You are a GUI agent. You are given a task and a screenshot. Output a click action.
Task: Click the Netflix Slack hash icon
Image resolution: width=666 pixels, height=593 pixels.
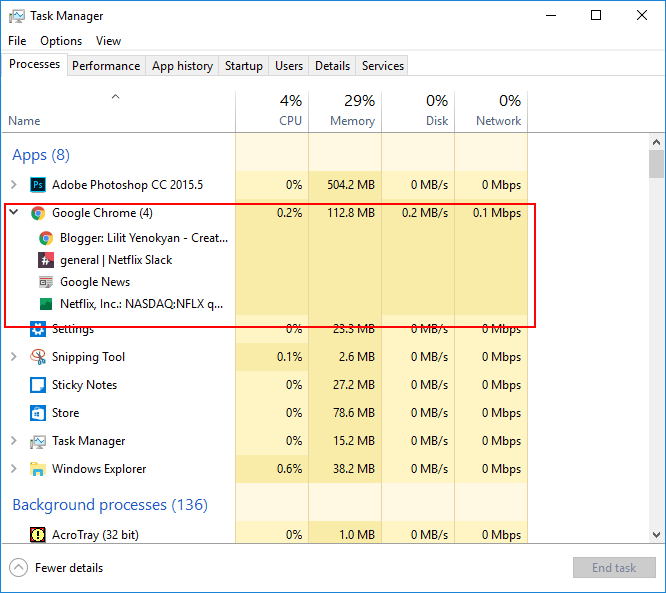(46, 260)
